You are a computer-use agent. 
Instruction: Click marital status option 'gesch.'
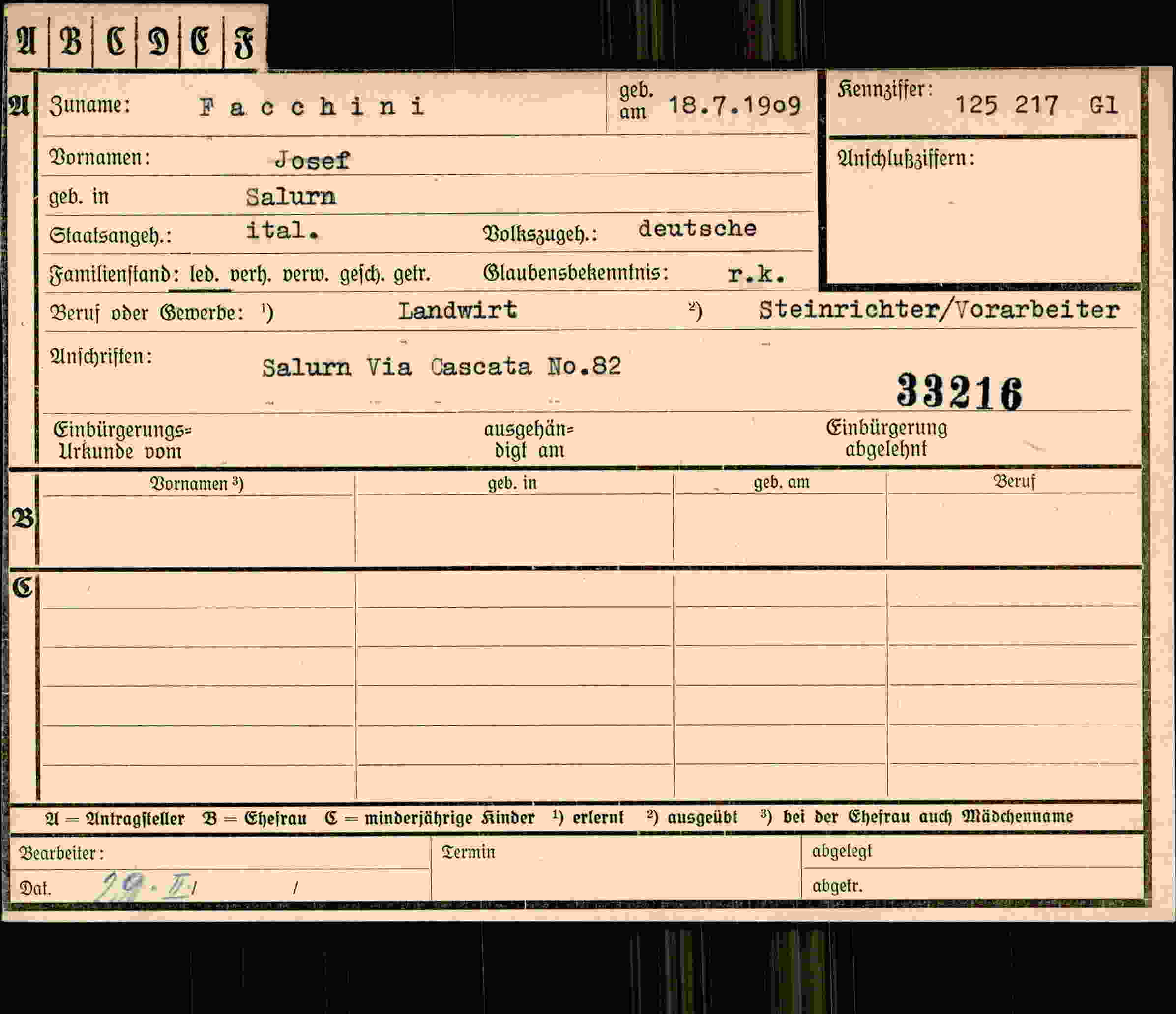(361, 275)
